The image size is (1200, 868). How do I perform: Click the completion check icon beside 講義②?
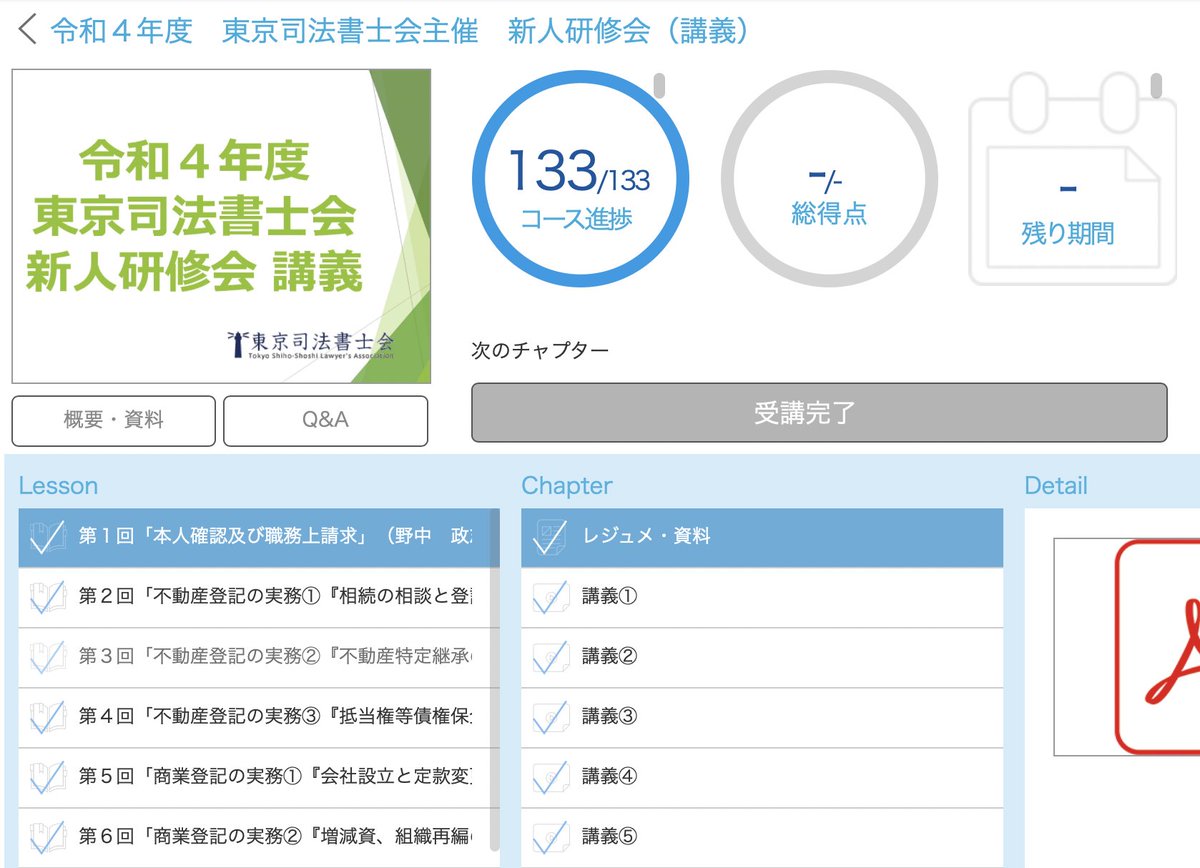(551, 656)
